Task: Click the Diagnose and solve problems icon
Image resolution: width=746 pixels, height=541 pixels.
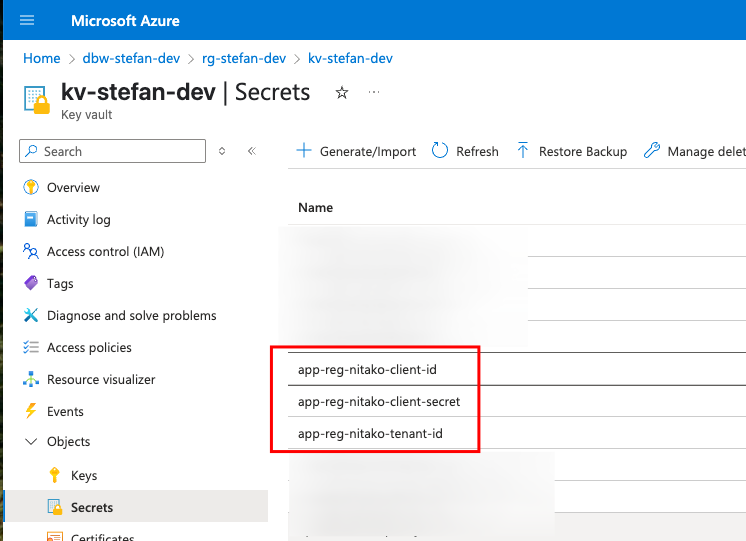Action: pos(30,315)
